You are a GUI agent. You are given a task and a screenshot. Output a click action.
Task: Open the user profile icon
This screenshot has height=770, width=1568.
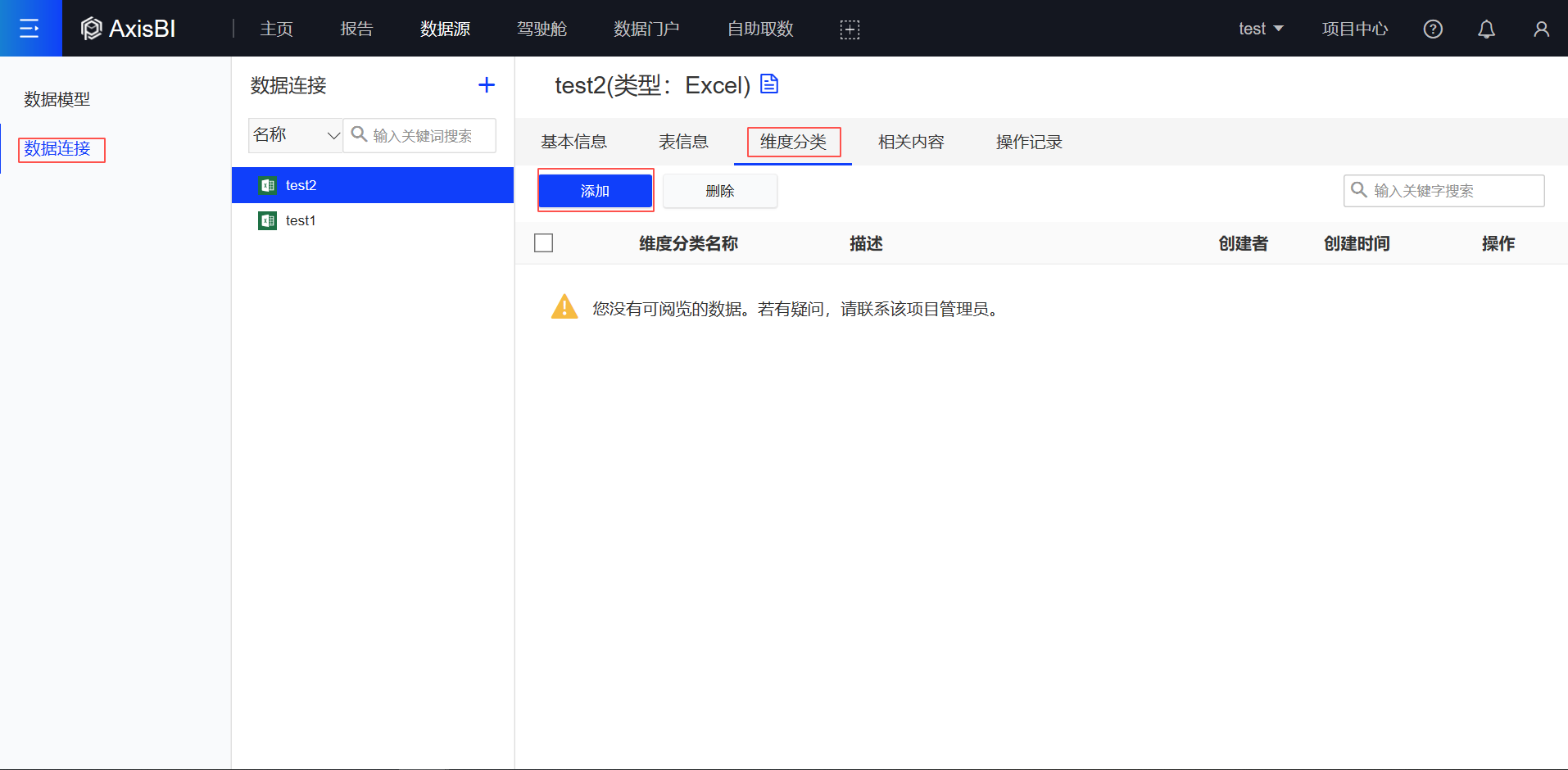(1540, 29)
